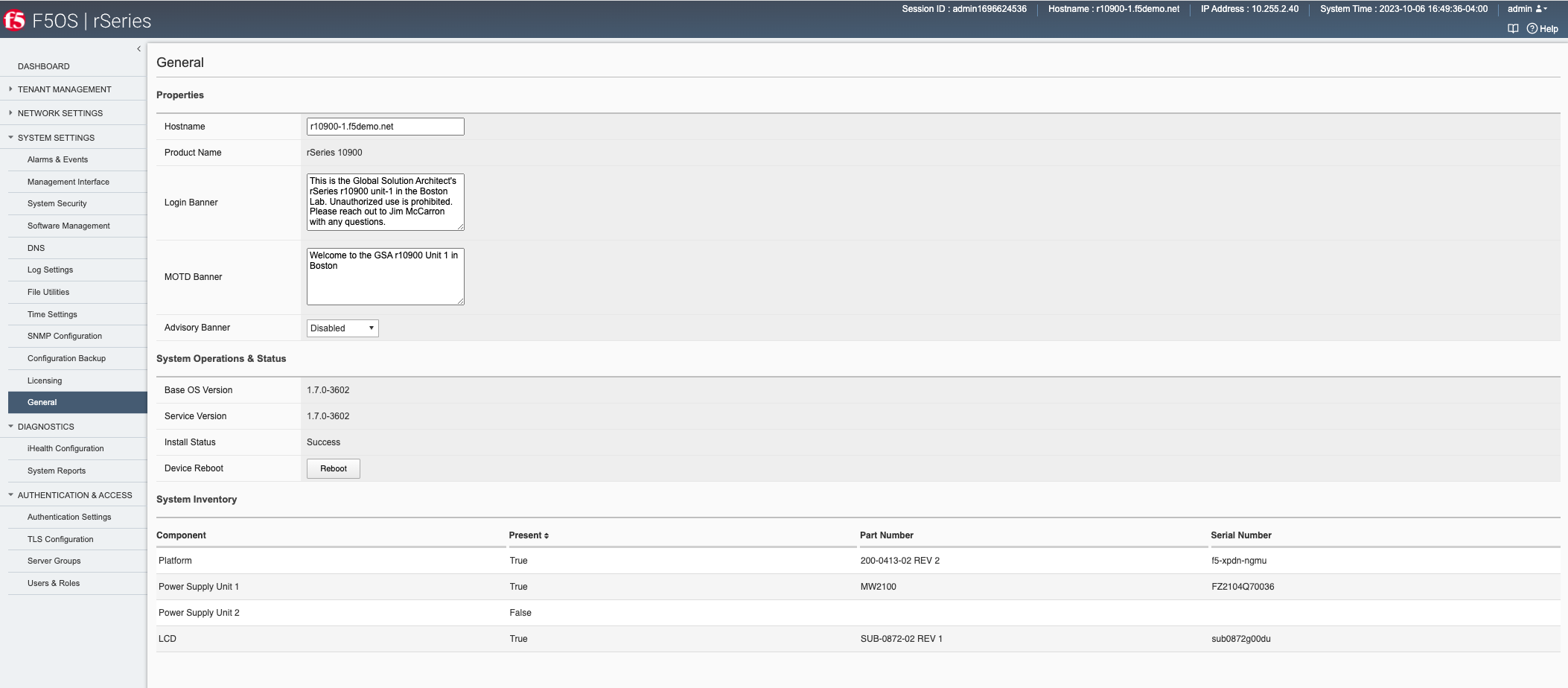Click the Component column header
Screen dimensions: 1568x688
click(x=181, y=535)
